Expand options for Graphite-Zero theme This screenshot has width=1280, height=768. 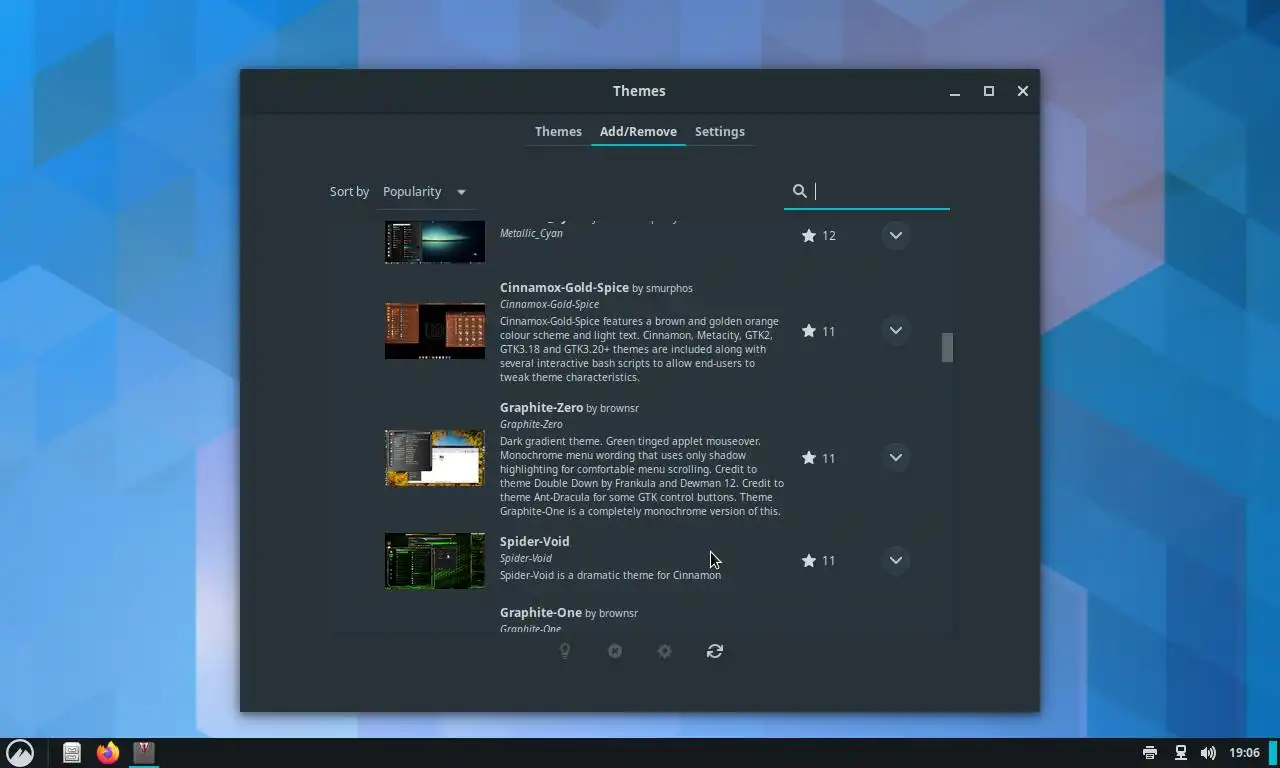click(x=895, y=458)
